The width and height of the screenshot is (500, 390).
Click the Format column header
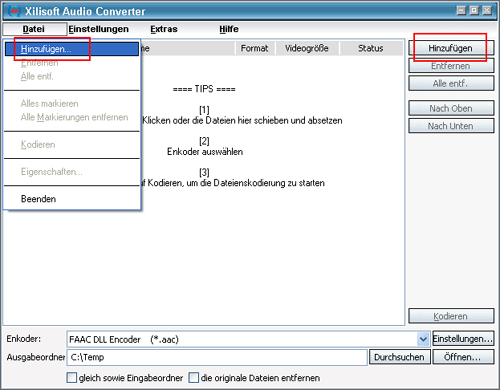coord(255,48)
